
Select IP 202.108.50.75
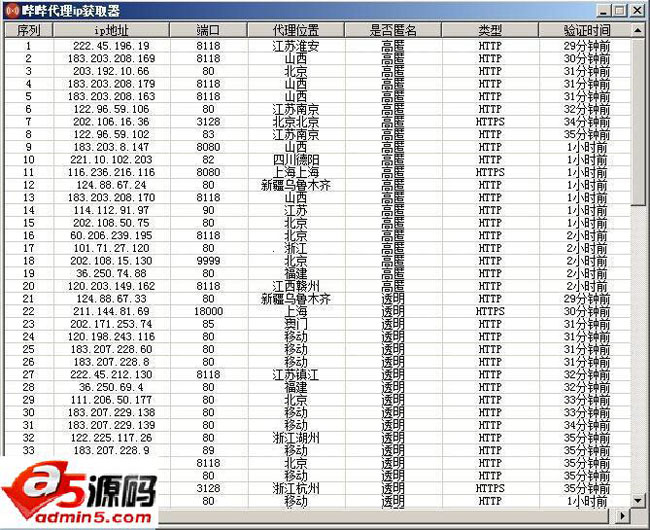click(111, 223)
